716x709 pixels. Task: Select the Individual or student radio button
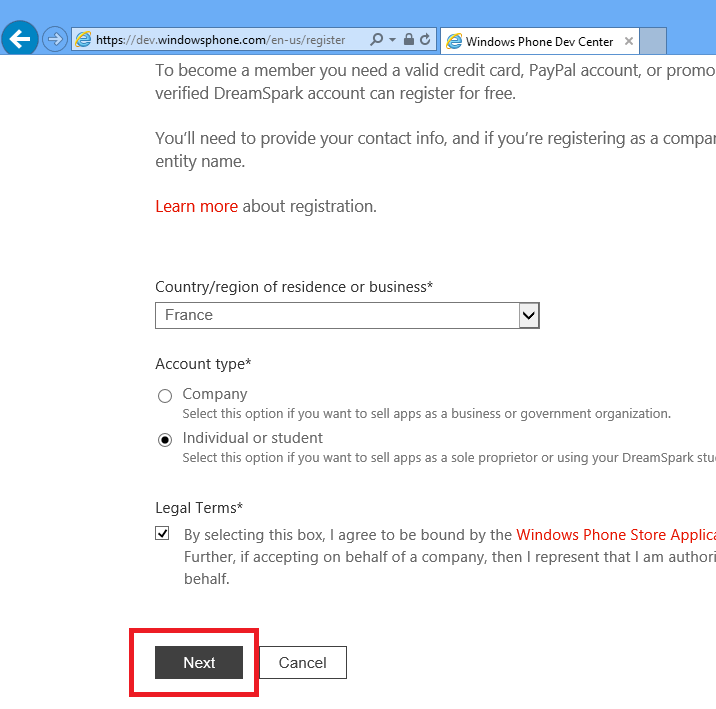click(165, 440)
